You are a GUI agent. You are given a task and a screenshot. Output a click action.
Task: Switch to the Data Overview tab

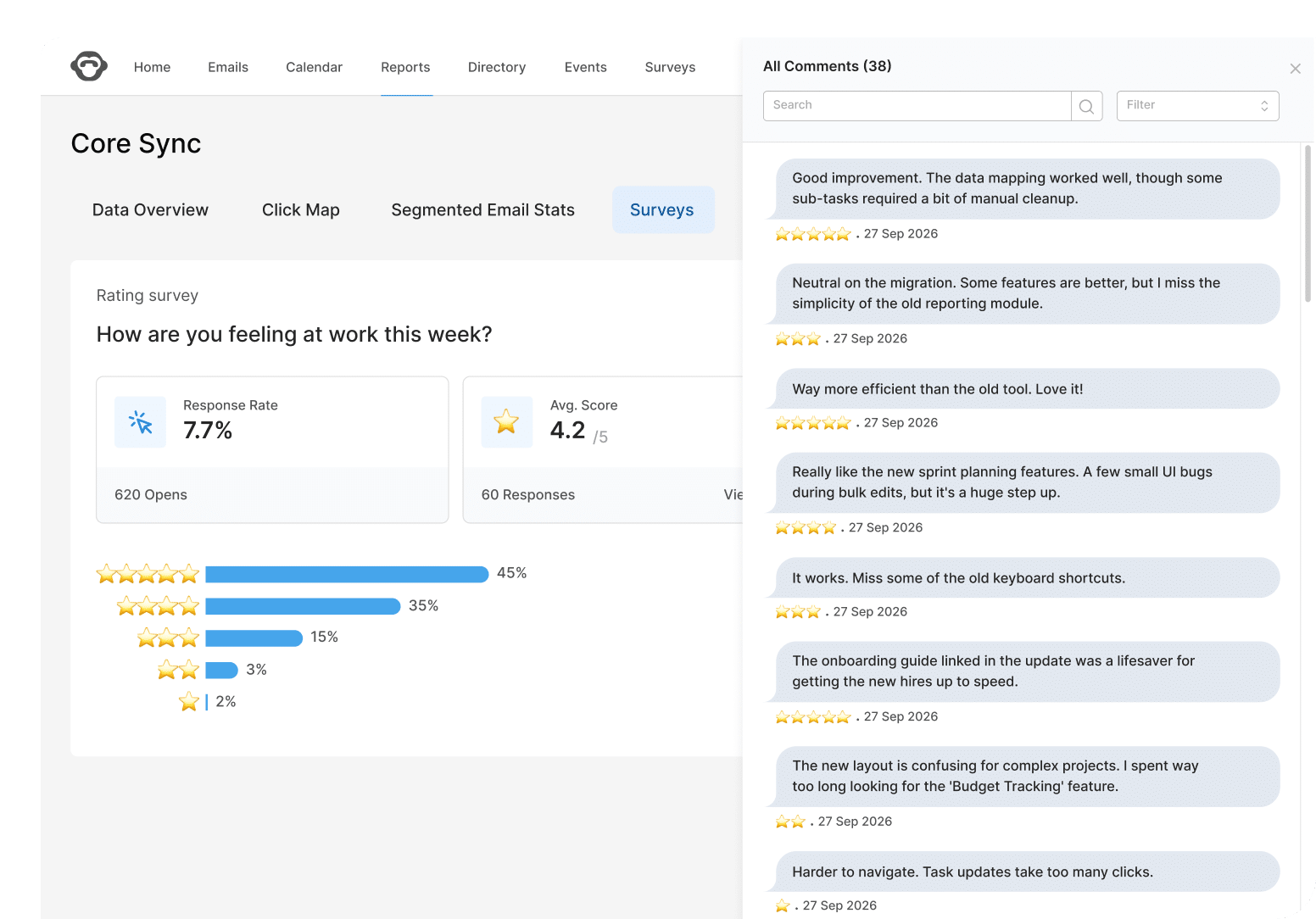click(150, 209)
